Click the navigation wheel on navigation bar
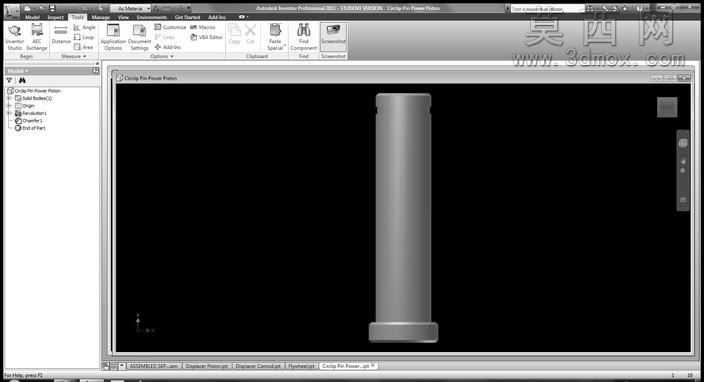 tap(683, 143)
